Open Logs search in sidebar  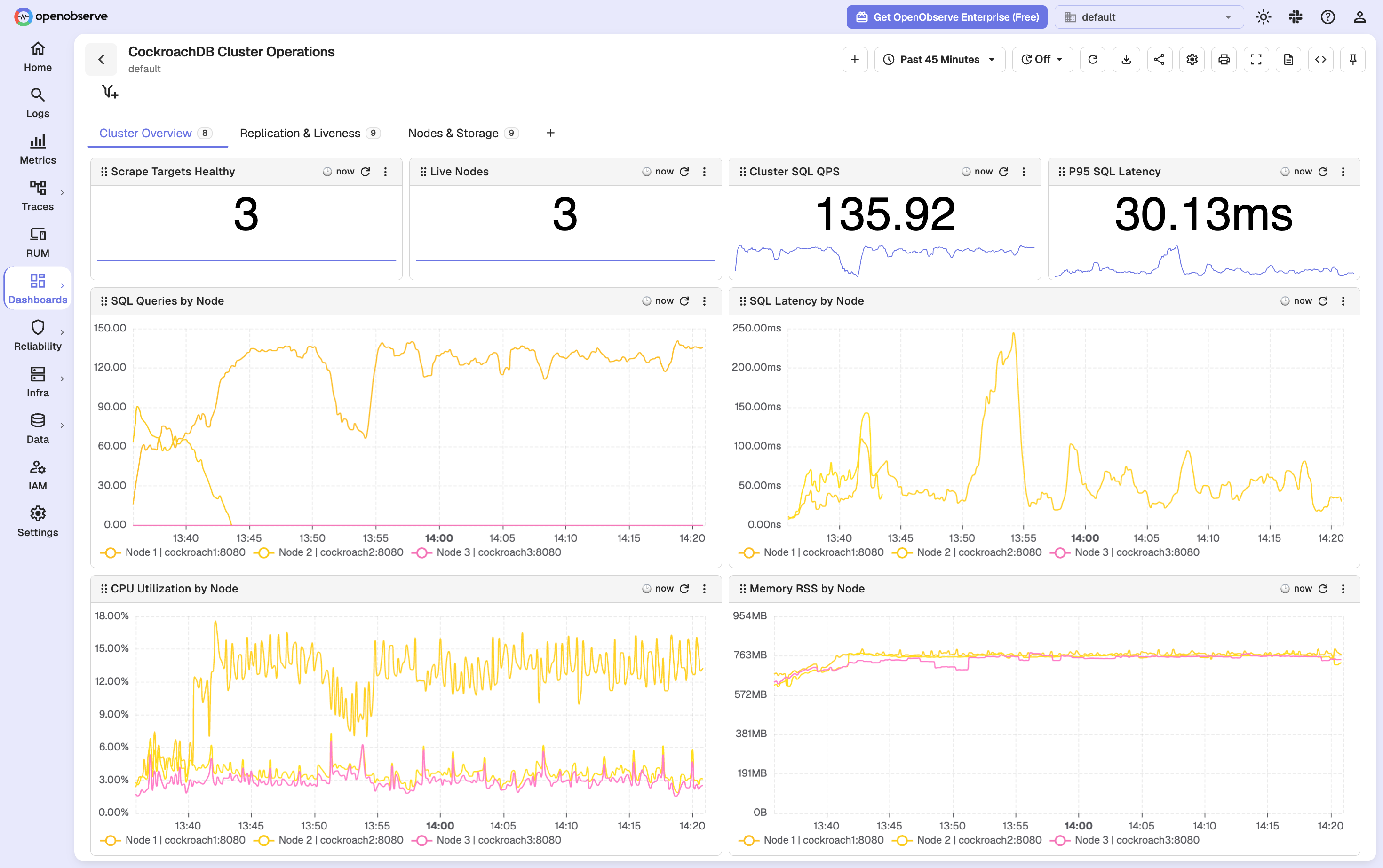point(37,103)
